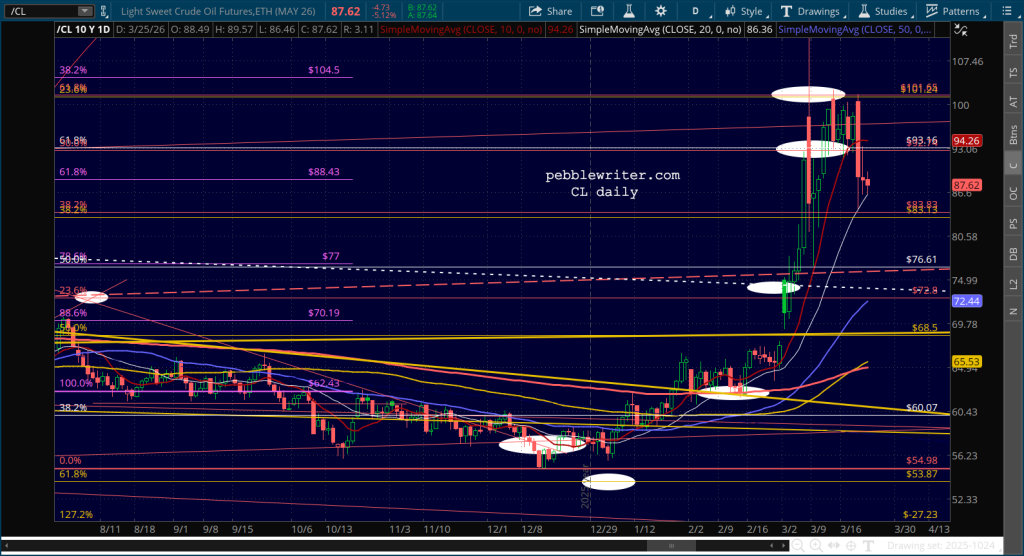Click the horizontal time scrollbar thumb
The width and height of the screenshot is (1024, 556).
(x=671, y=546)
